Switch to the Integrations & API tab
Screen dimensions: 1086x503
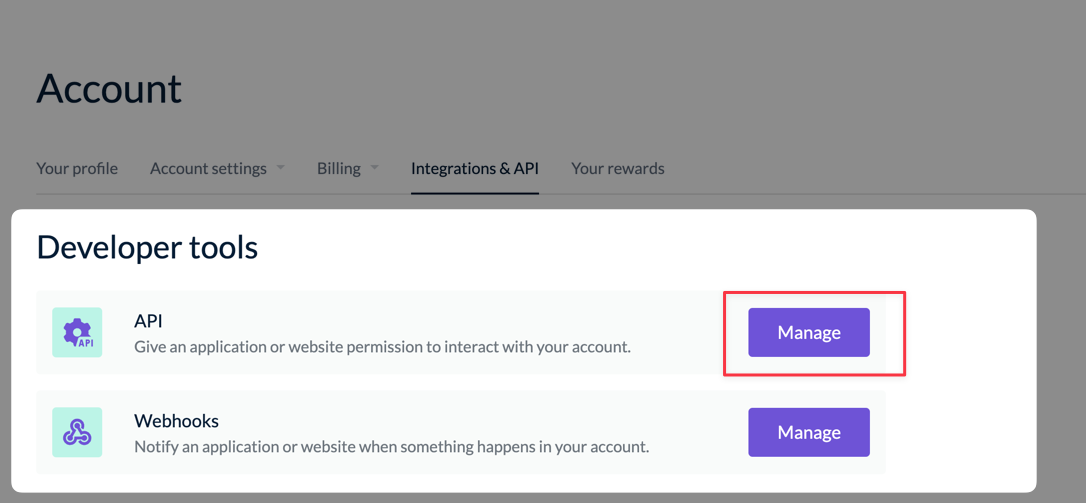coord(475,168)
